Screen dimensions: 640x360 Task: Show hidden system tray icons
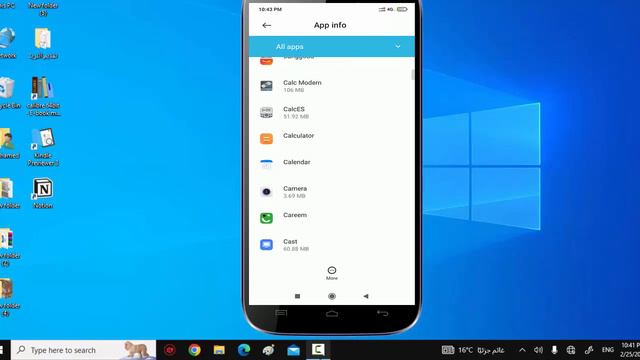pos(522,350)
